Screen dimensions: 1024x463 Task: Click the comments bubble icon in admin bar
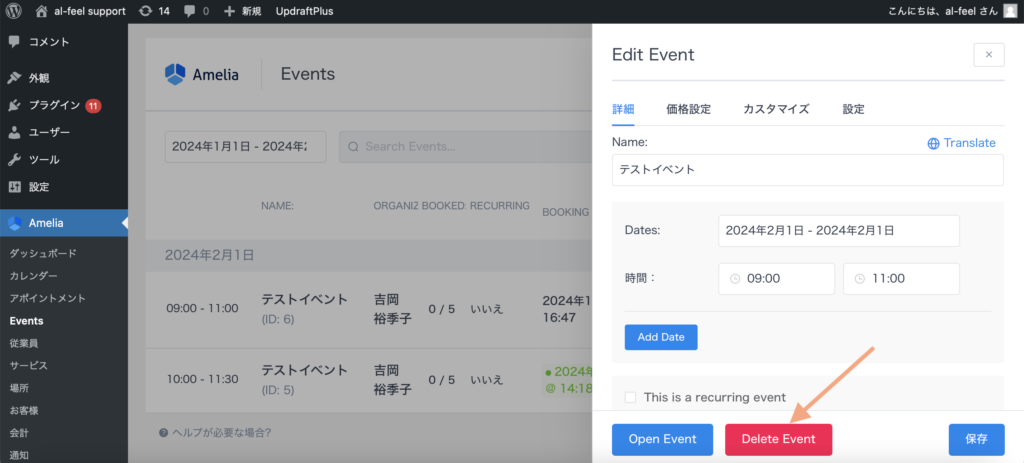[x=190, y=11]
